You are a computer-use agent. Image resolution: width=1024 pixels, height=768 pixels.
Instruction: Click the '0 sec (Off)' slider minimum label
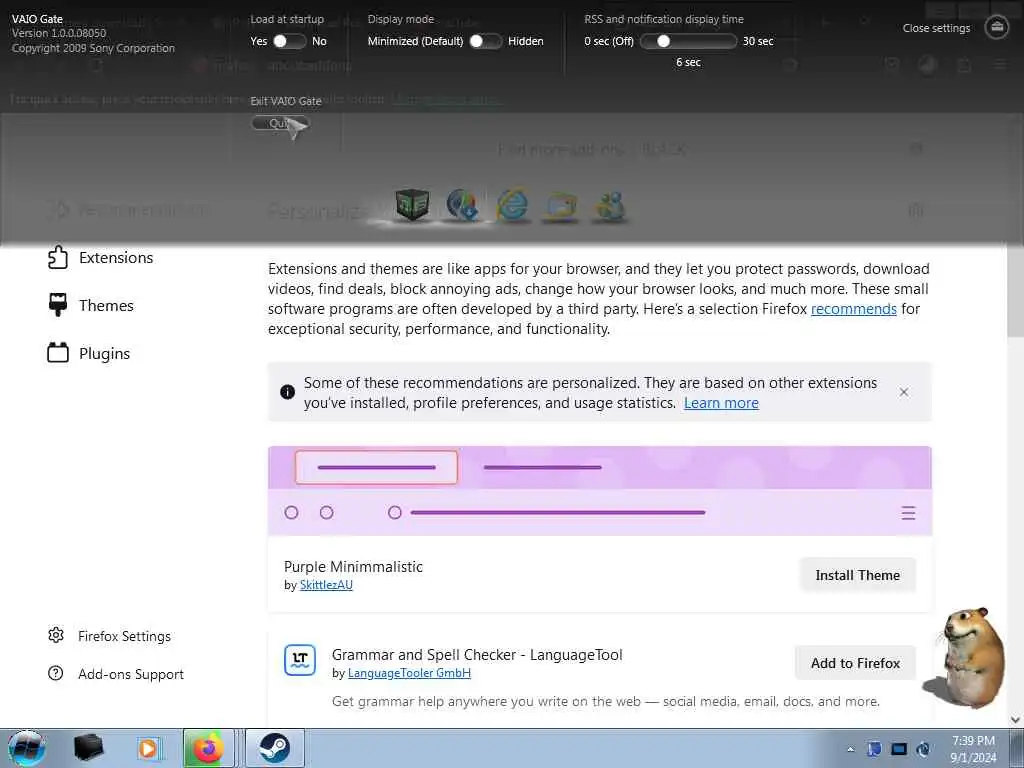609,41
